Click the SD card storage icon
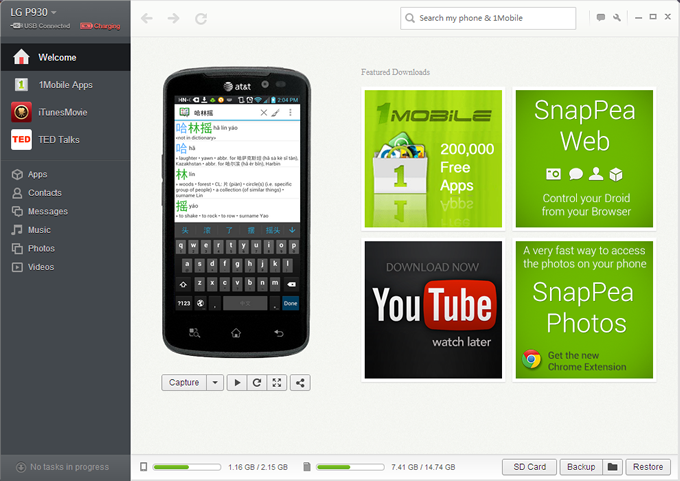Screen dimensions: 680x481 pos(307,467)
